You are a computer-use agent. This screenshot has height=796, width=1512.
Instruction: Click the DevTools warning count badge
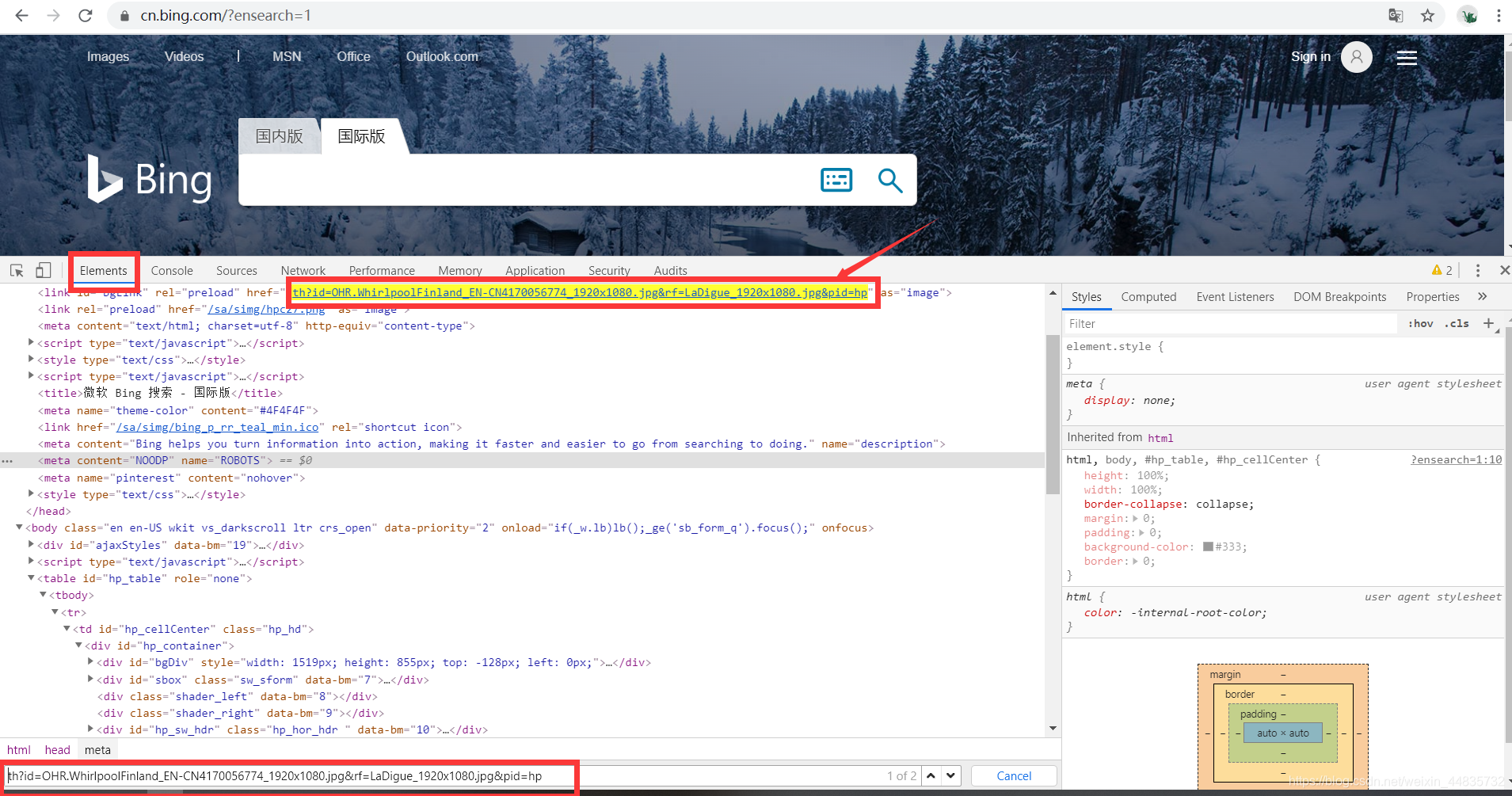tap(1442, 270)
